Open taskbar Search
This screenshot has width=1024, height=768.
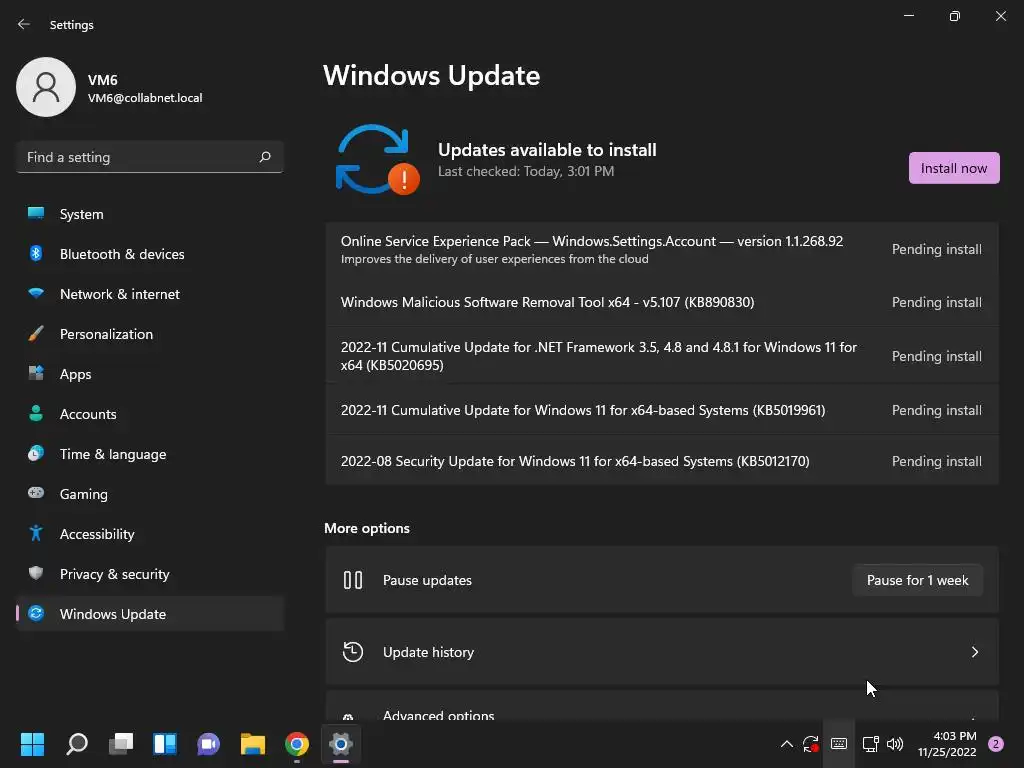tap(77, 744)
